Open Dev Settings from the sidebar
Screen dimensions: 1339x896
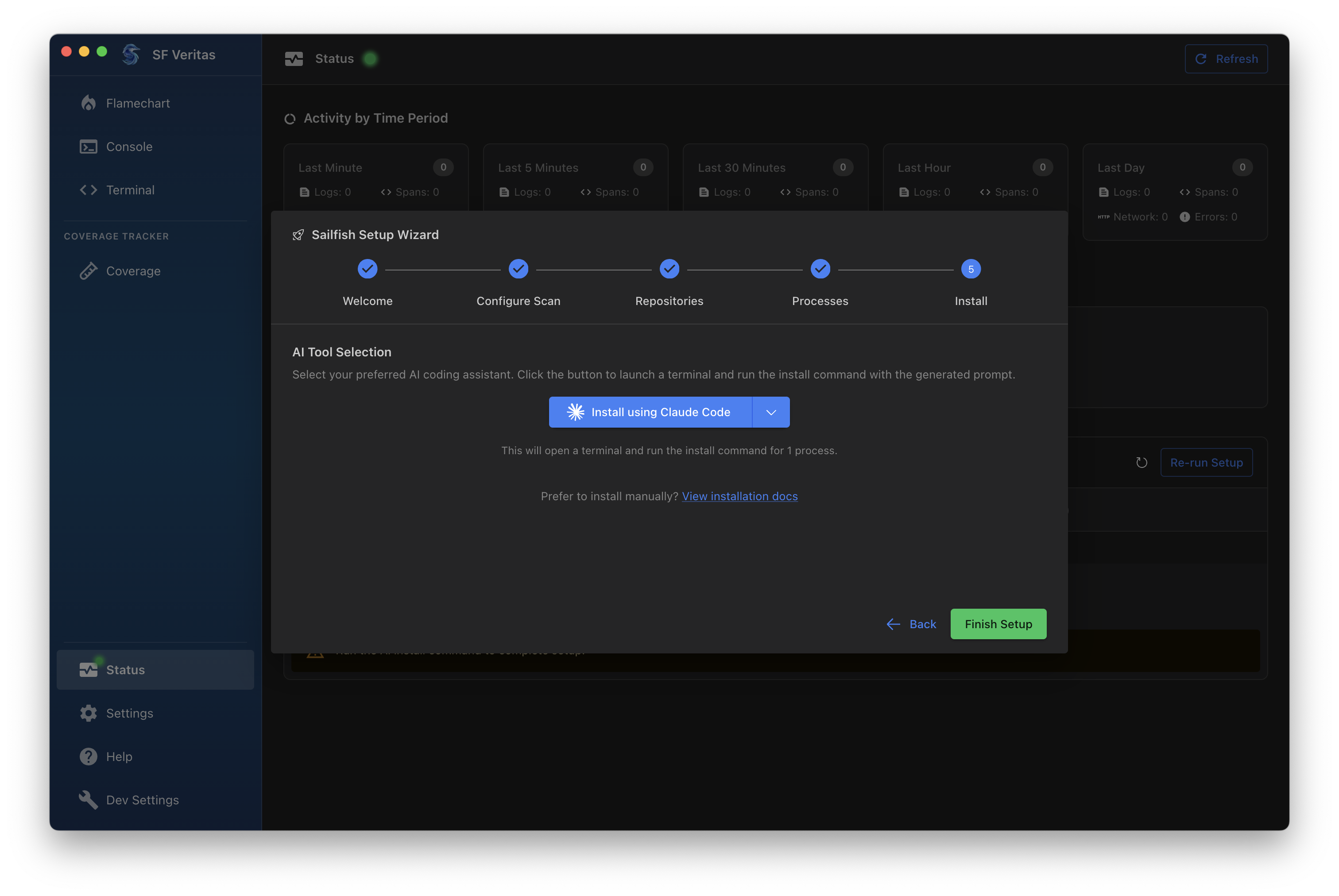point(141,800)
